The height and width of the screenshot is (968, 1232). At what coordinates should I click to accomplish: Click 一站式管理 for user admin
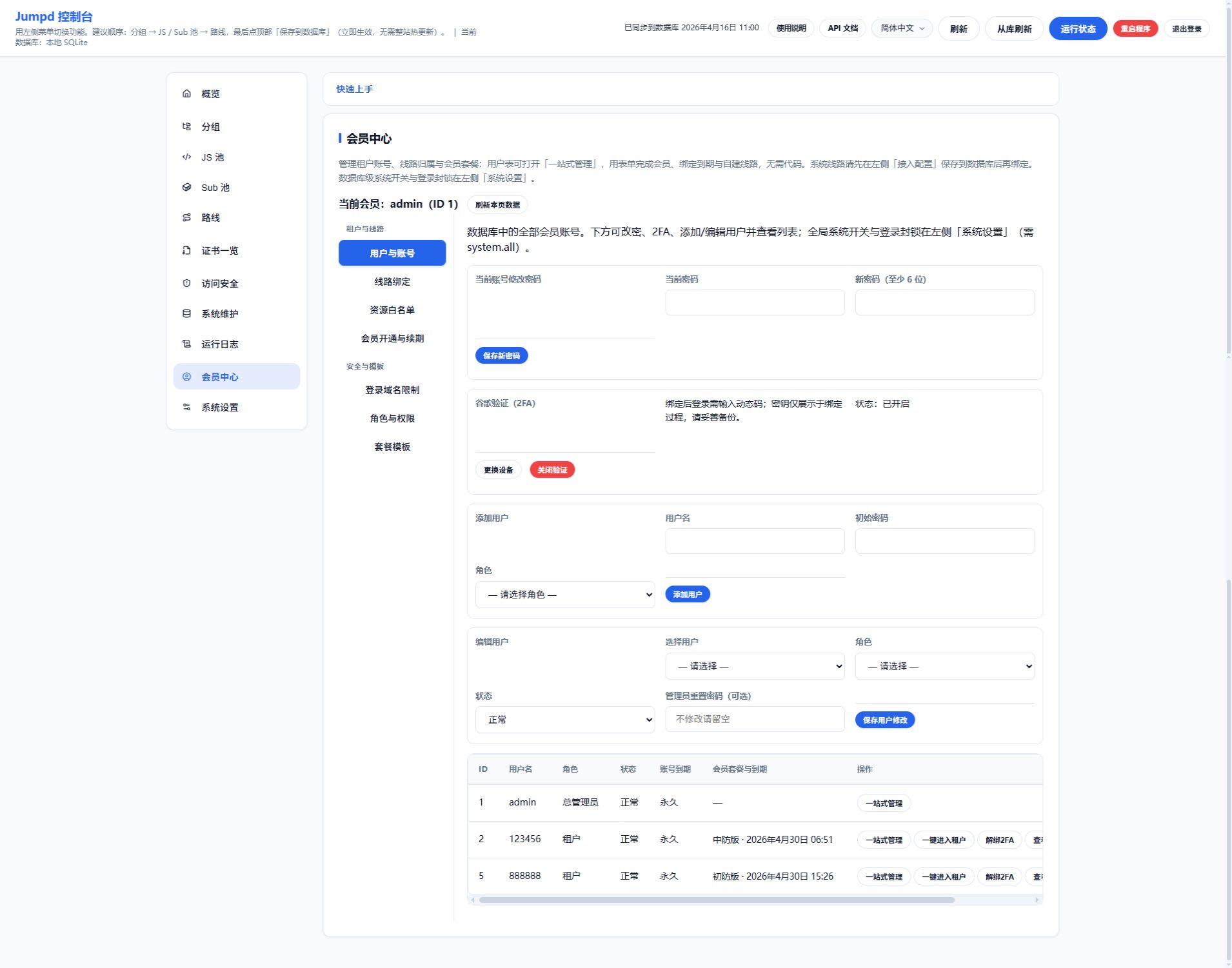pos(884,803)
